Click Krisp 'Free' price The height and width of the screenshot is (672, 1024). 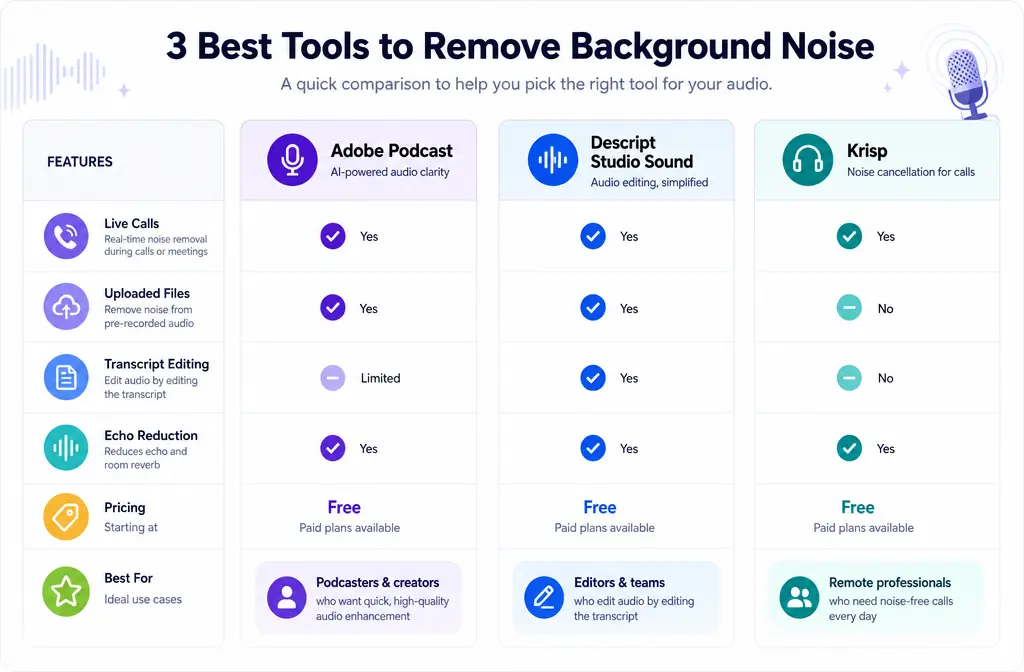[857, 507]
